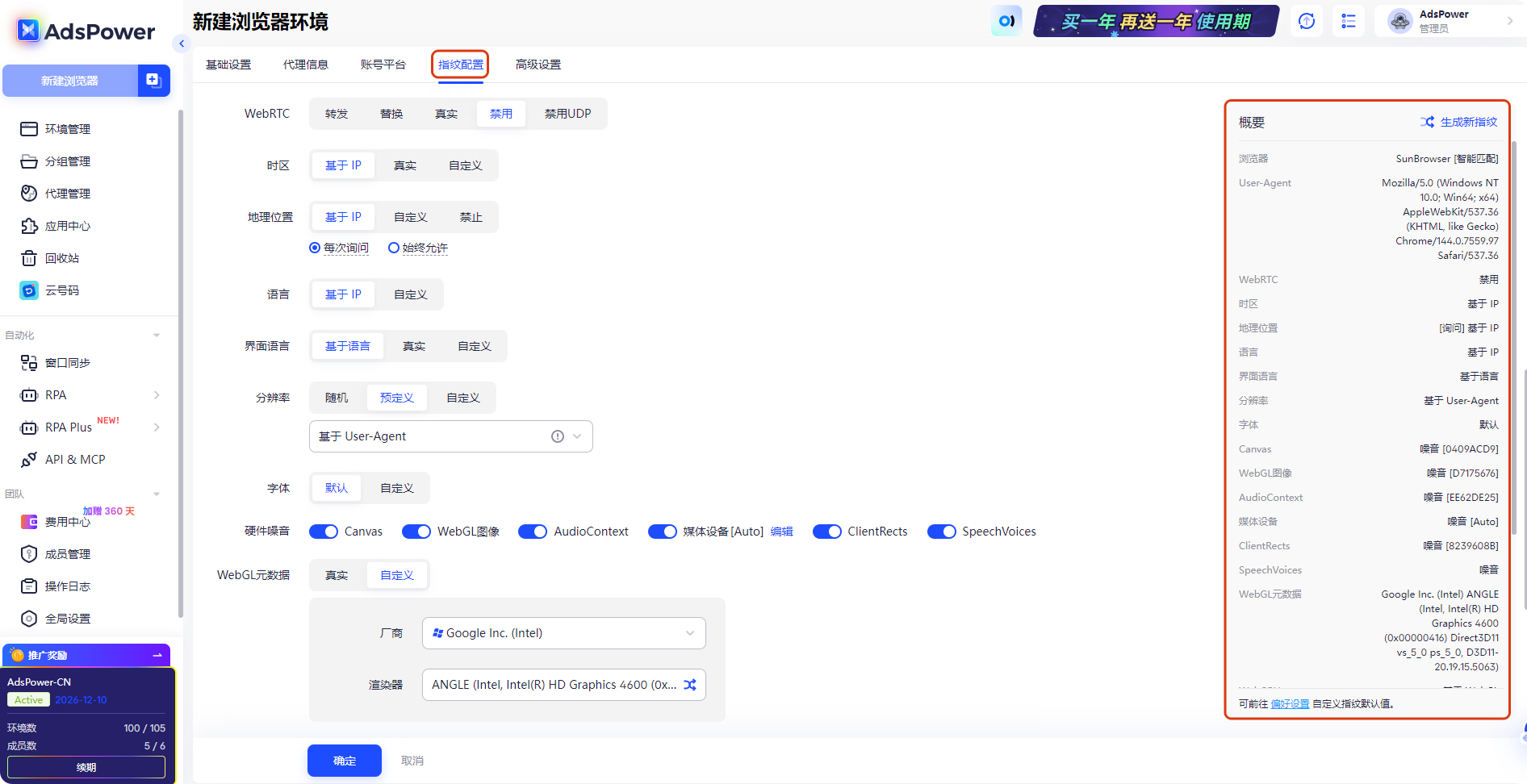Click the shuffle icon beside 渲染器 field
Image resolution: width=1527 pixels, height=784 pixels.
tap(690, 684)
